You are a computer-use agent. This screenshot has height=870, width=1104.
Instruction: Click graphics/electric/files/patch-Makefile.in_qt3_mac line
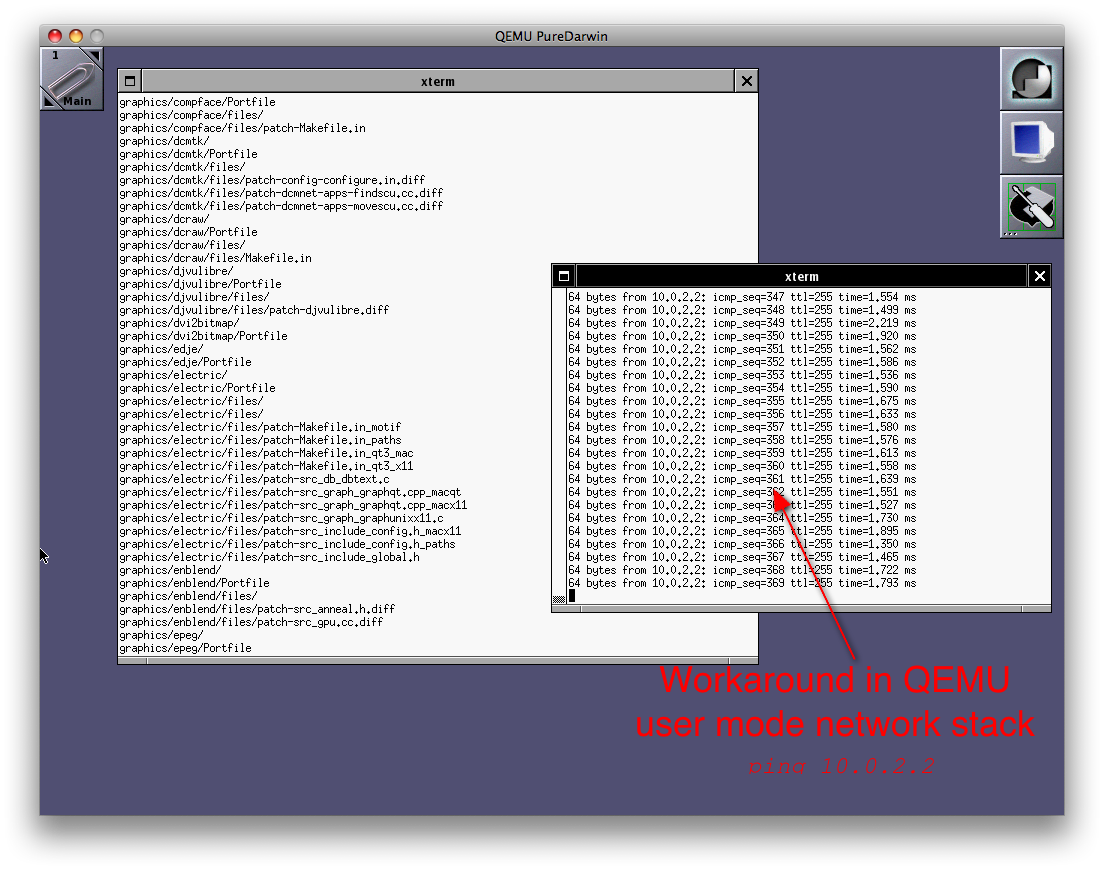(266, 453)
